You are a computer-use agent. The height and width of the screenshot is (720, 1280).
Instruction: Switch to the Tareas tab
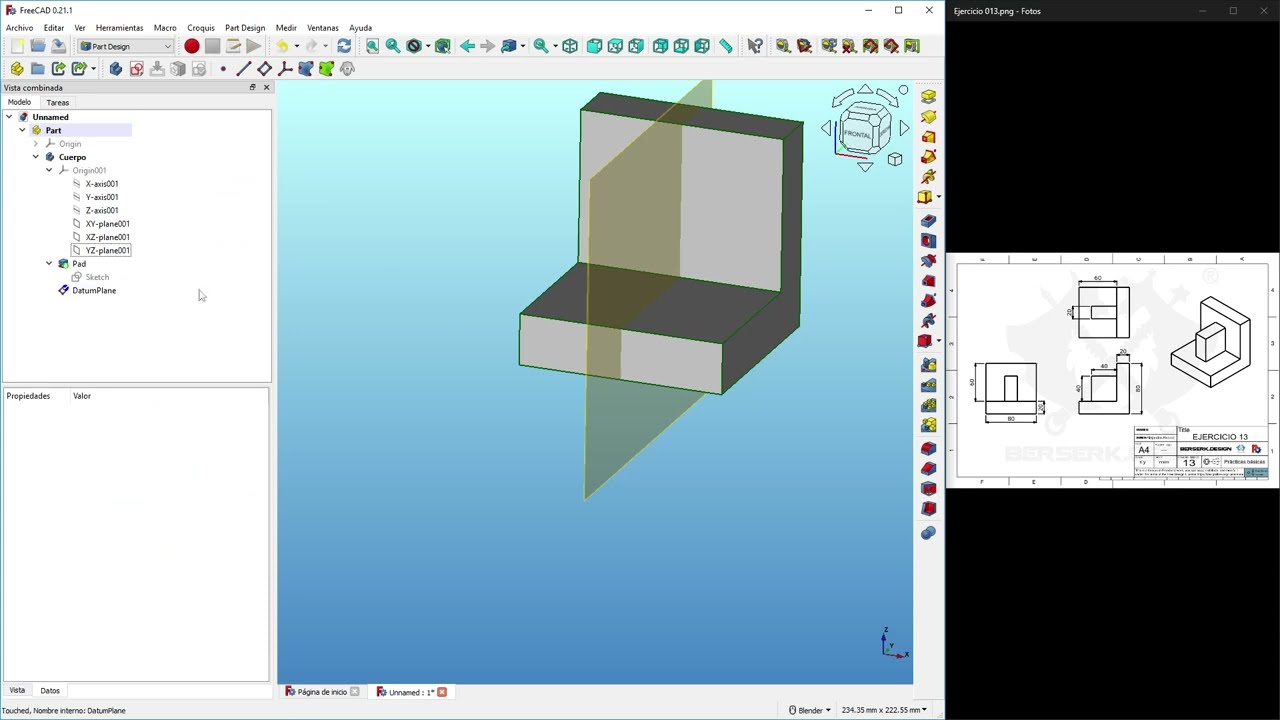point(57,102)
